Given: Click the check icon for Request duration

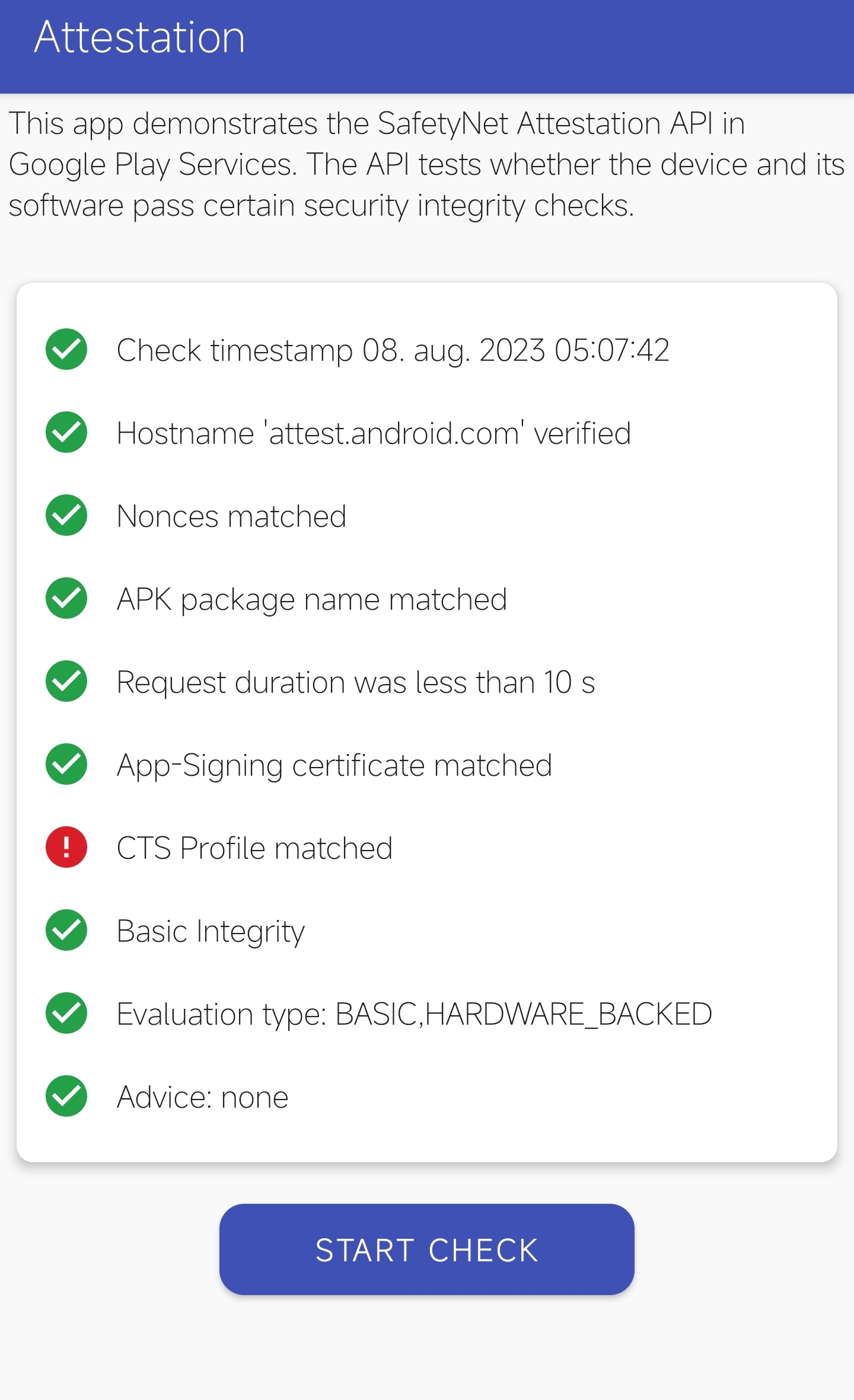Looking at the screenshot, I should click(x=66, y=681).
